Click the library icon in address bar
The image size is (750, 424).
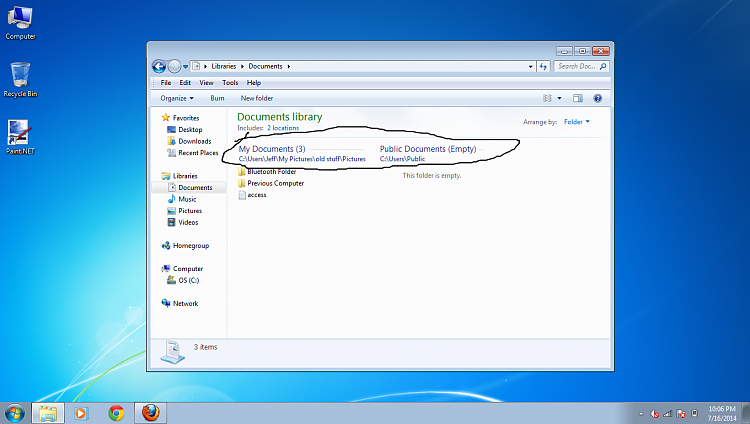[196, 66]
